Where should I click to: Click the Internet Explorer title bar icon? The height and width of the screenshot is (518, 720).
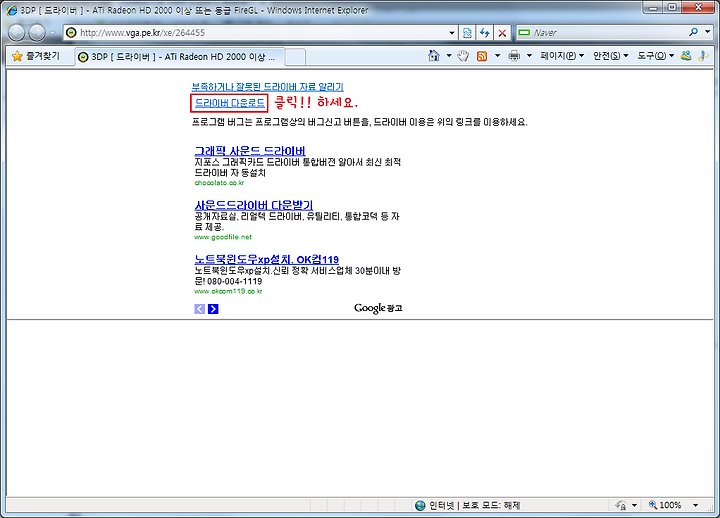(11, 10)
